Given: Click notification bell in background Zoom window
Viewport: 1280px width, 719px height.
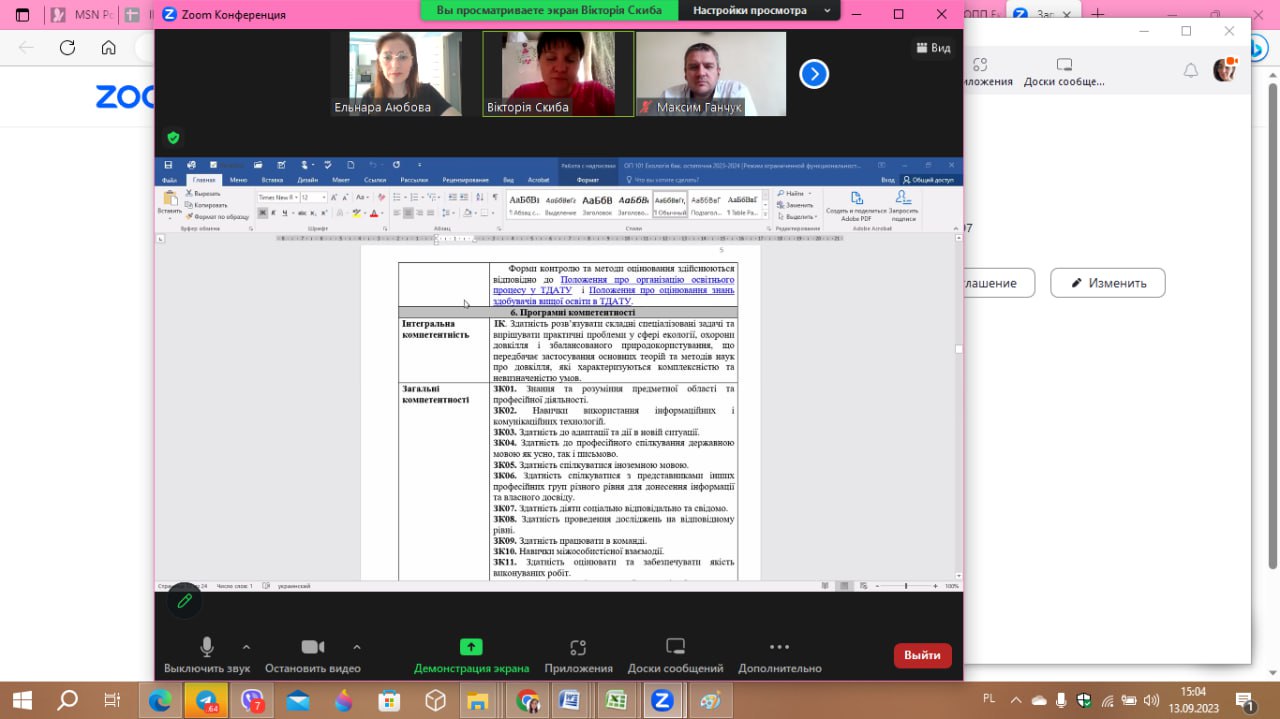Looking at the screenshot, I should coord(1190,70).
